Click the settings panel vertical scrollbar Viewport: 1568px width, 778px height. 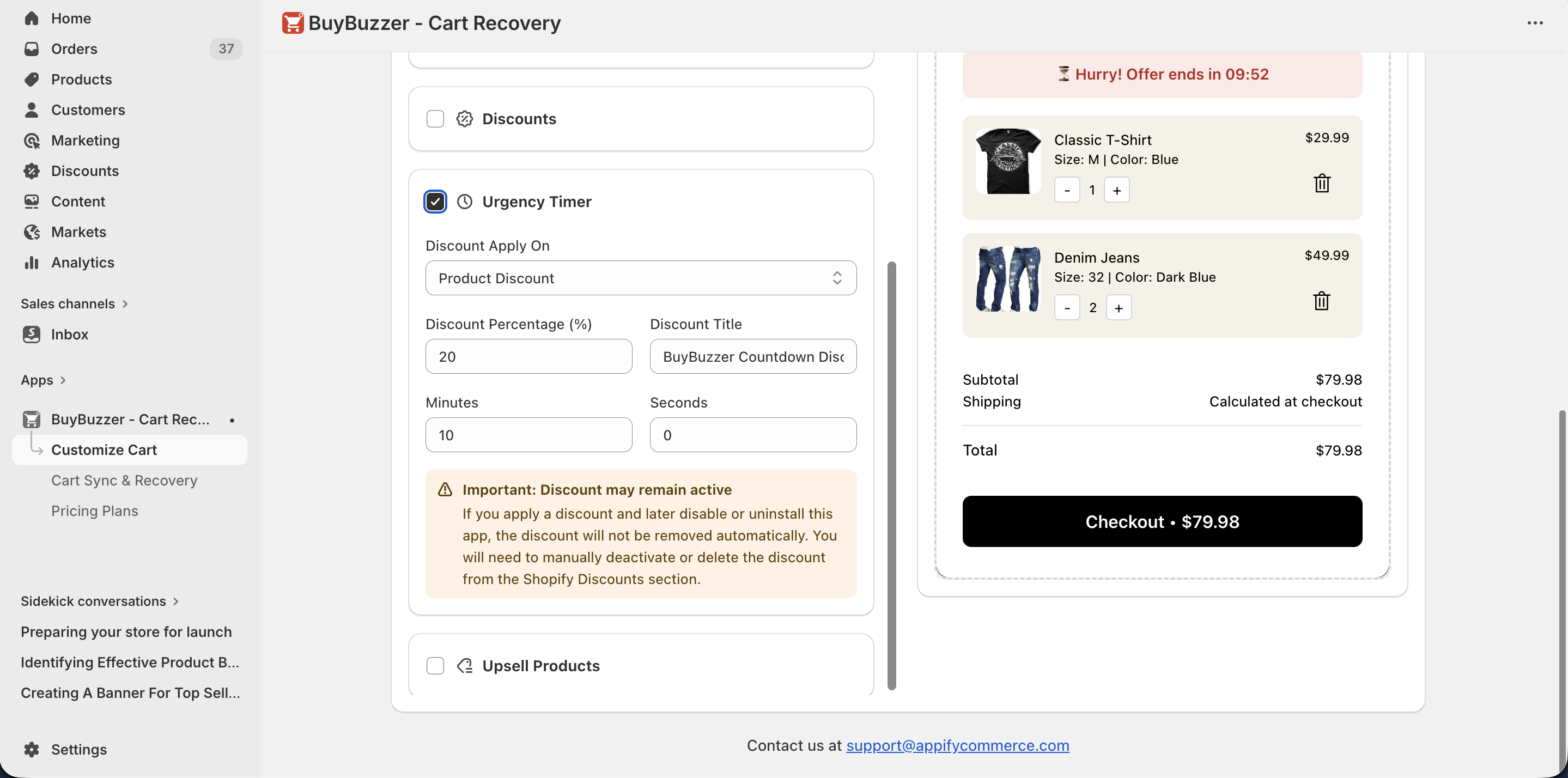point(891,475)
